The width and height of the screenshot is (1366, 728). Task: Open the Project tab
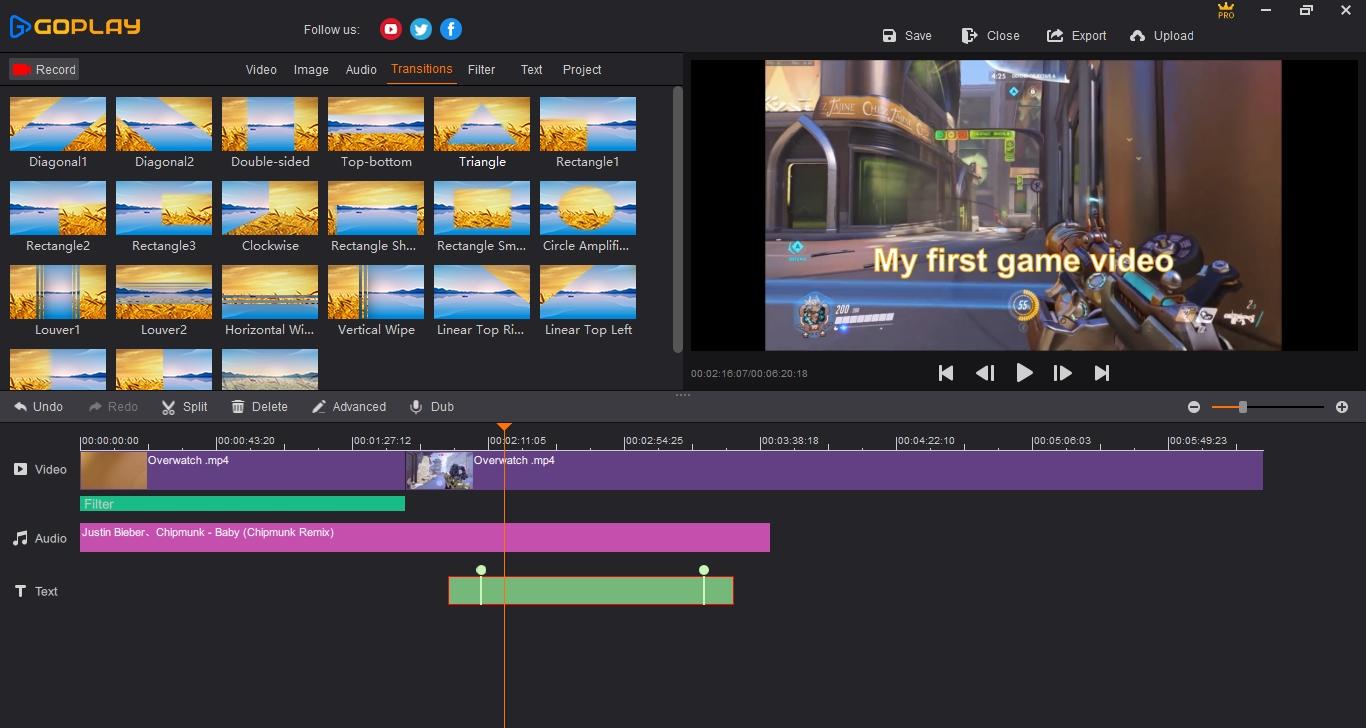tap(582, 69)
